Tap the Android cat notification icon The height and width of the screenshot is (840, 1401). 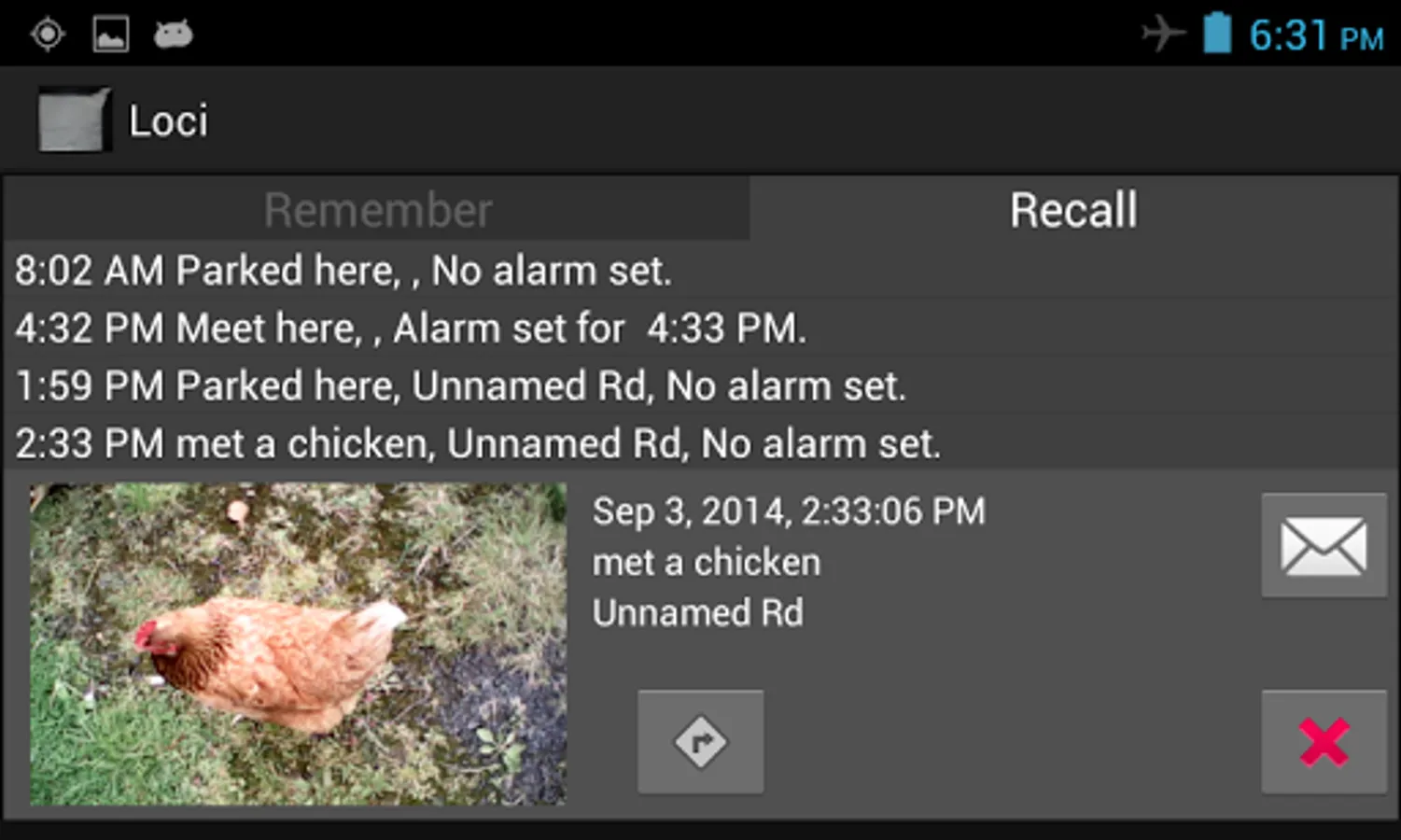[x=174, y=35]
